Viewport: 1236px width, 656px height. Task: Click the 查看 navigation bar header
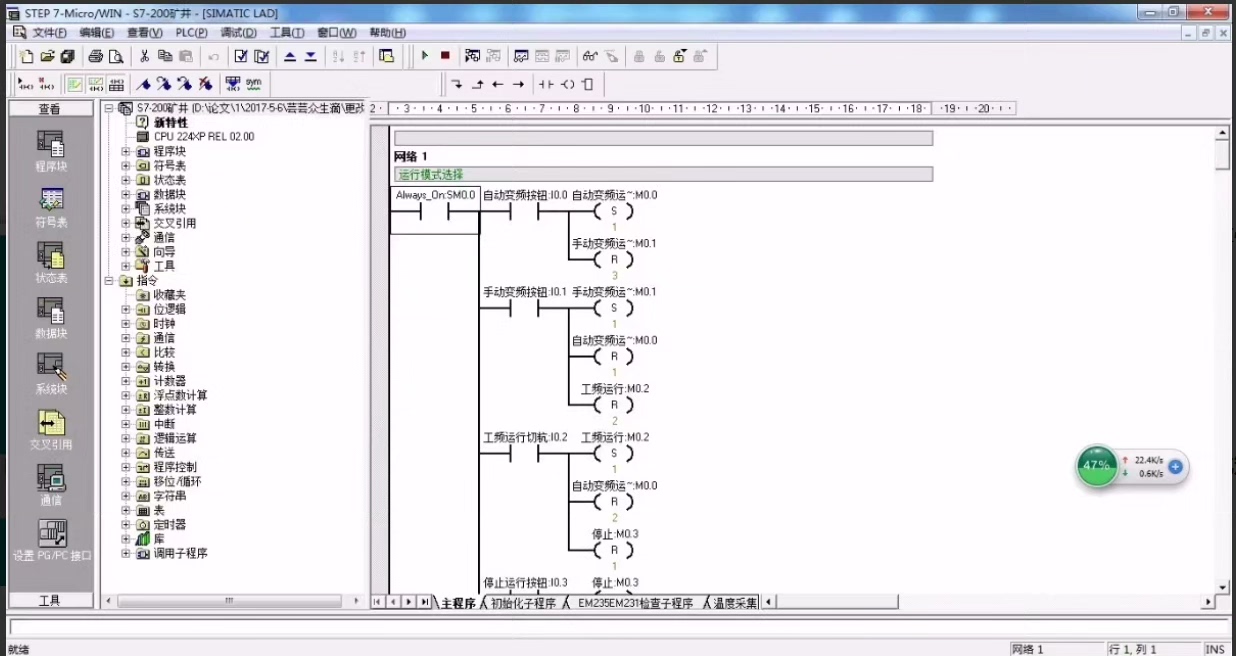[x=50, y=109]
